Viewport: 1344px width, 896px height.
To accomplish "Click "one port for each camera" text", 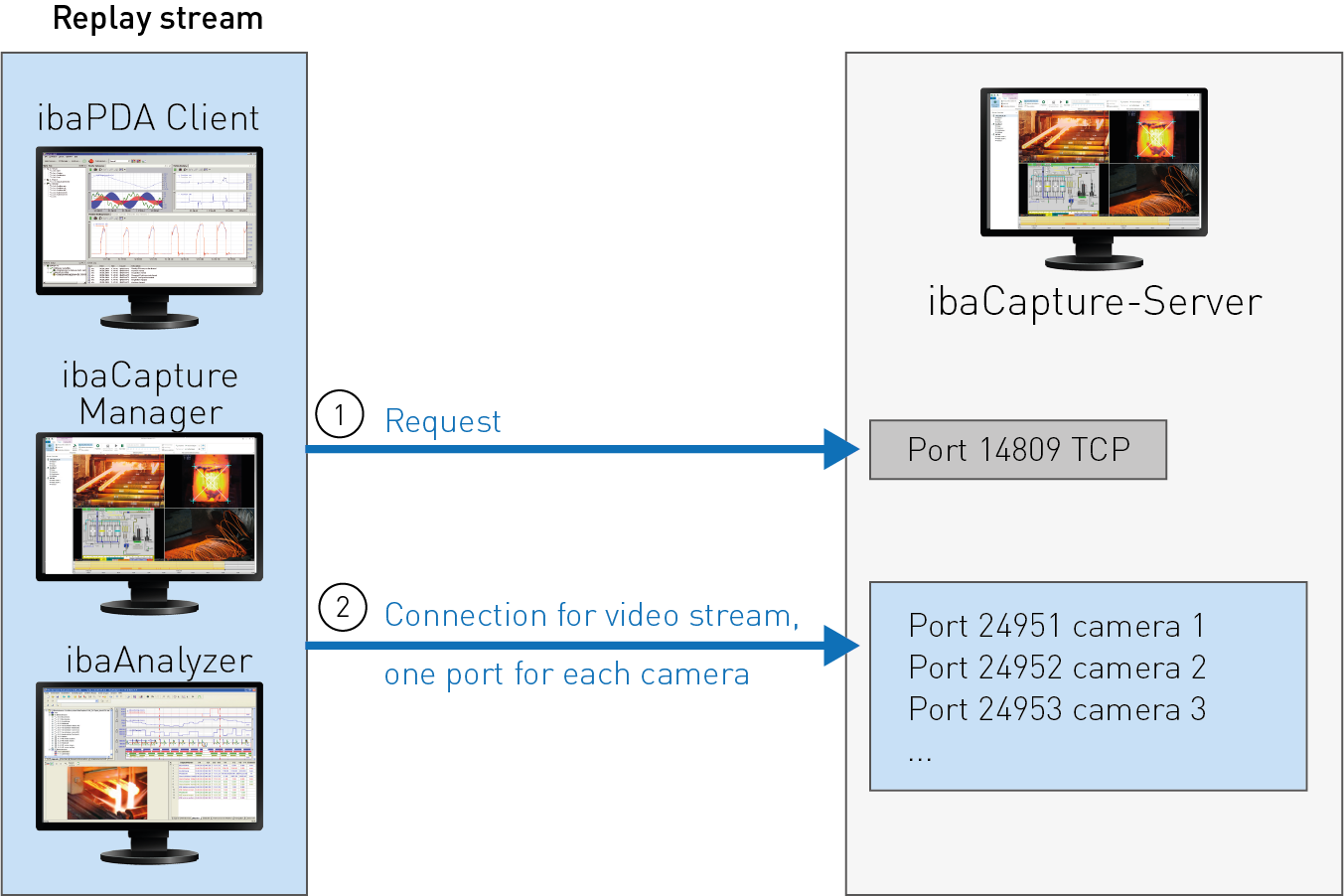I will click(566, 674).
